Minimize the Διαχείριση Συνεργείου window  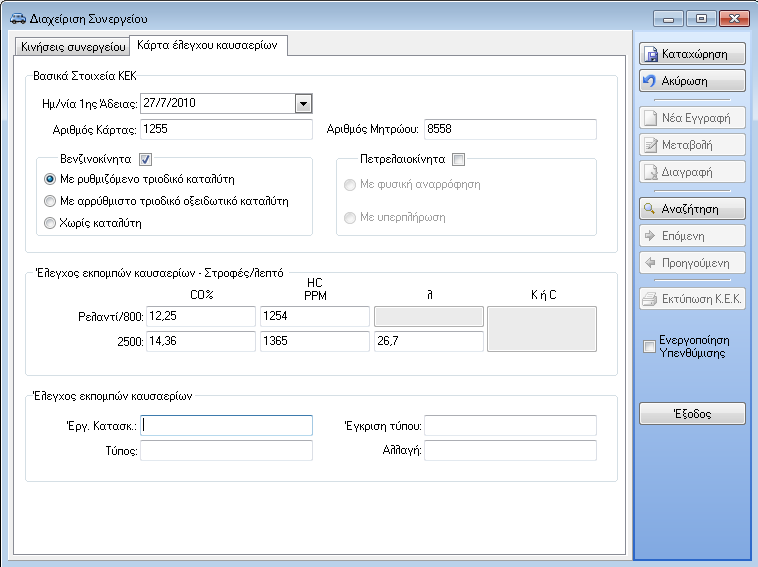point(668,19)
